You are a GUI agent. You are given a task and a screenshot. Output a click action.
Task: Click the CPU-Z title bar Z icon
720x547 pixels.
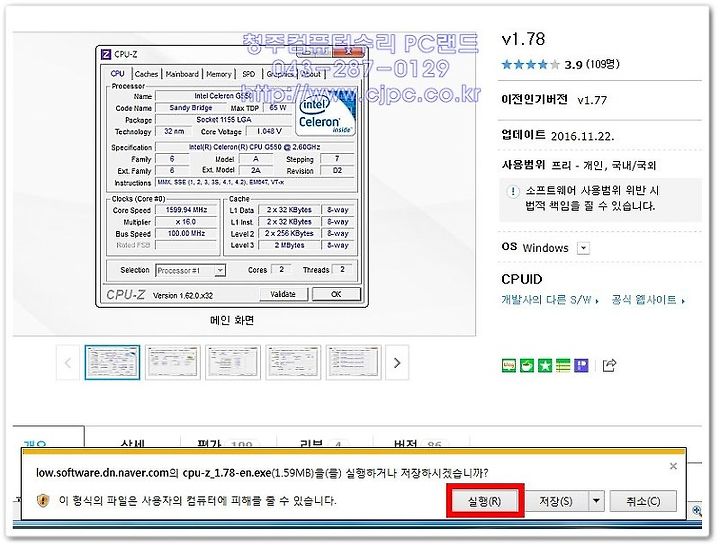(106, 54)
